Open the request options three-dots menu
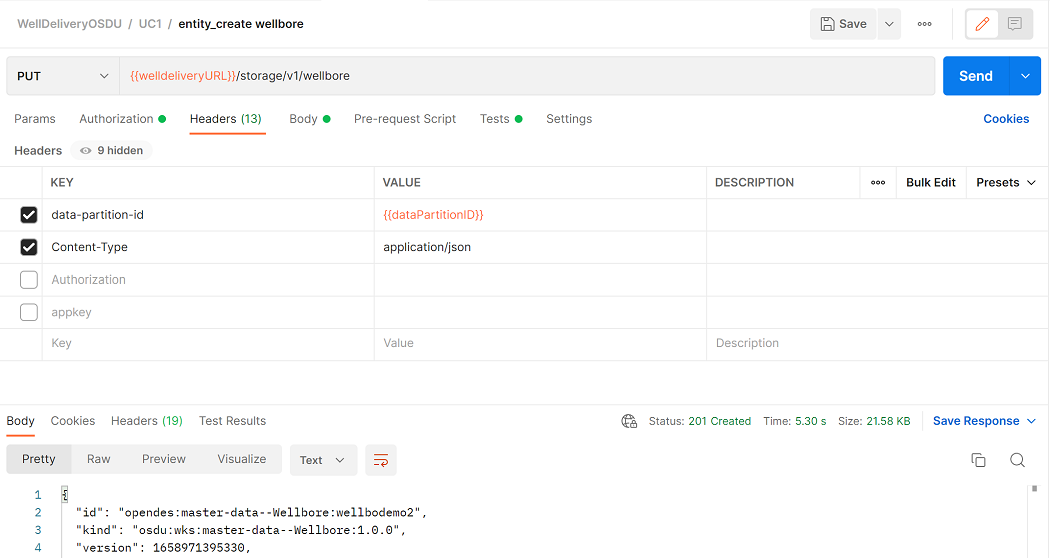 (x=925, y=24)
